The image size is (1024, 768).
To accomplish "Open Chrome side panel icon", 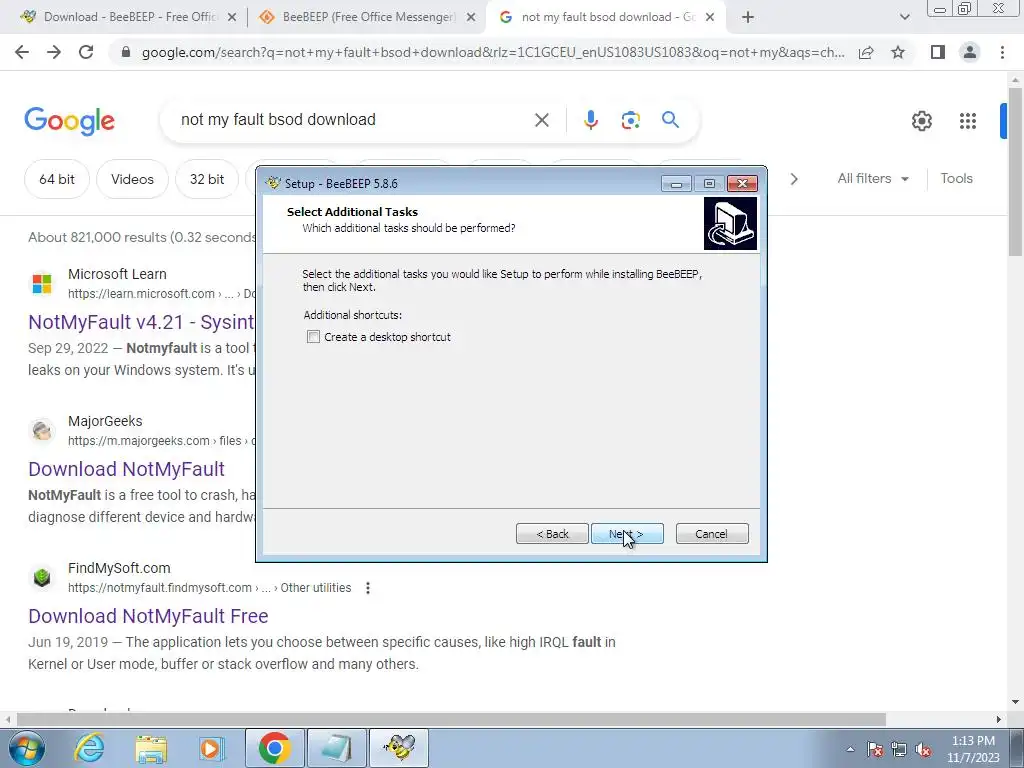I will click(938, 52).
